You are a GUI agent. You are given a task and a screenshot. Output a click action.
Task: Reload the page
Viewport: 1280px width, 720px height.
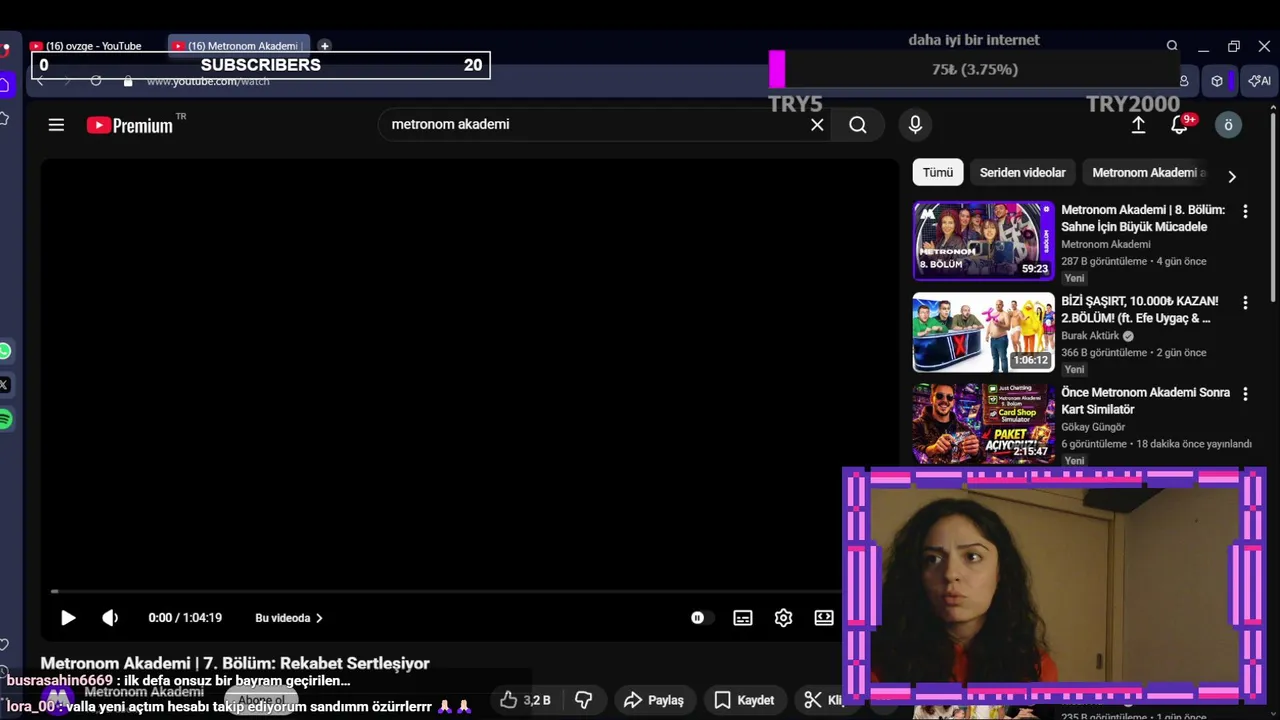(96, 81)
